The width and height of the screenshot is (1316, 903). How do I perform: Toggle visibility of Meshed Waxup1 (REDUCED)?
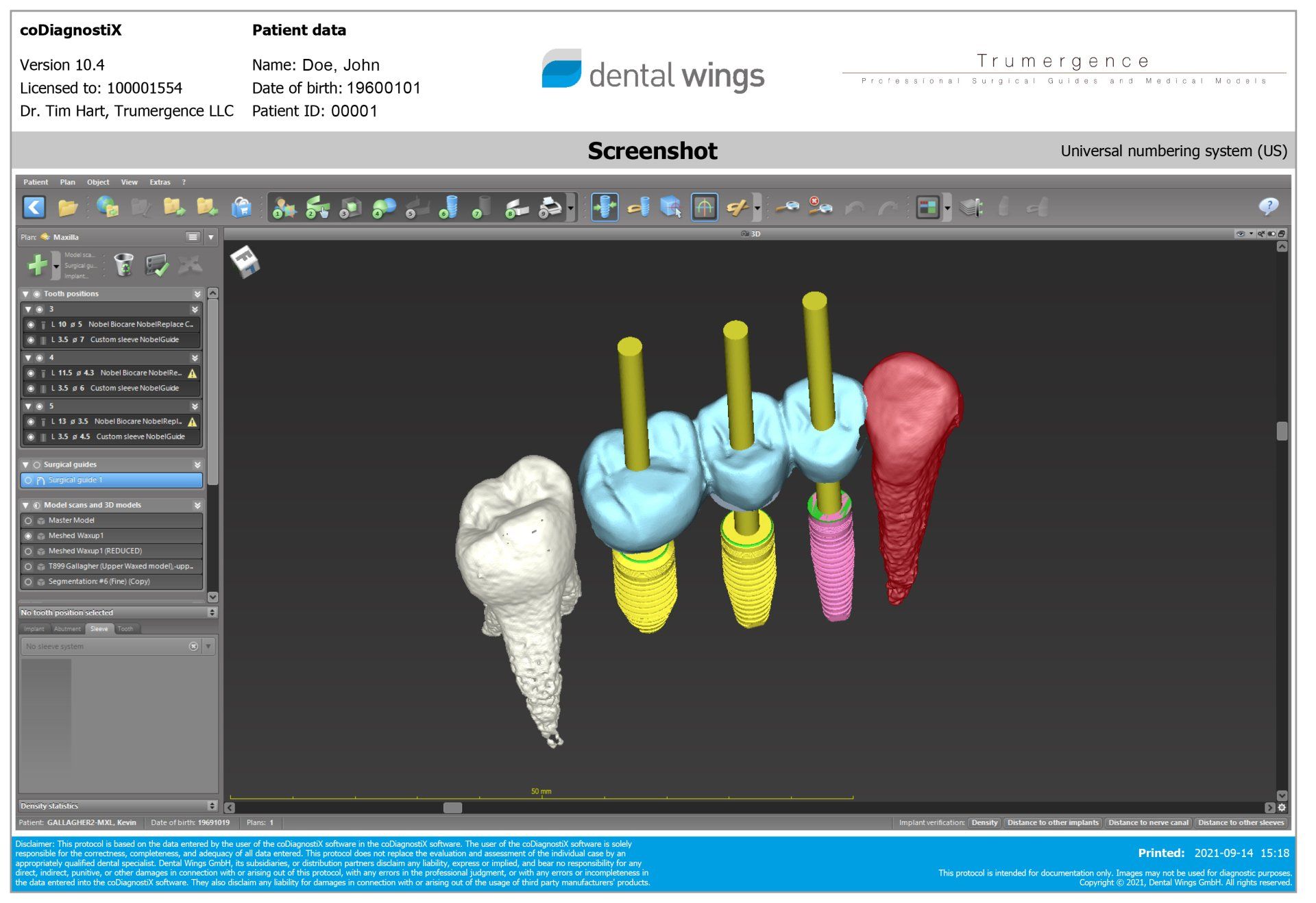coord(28,552)
